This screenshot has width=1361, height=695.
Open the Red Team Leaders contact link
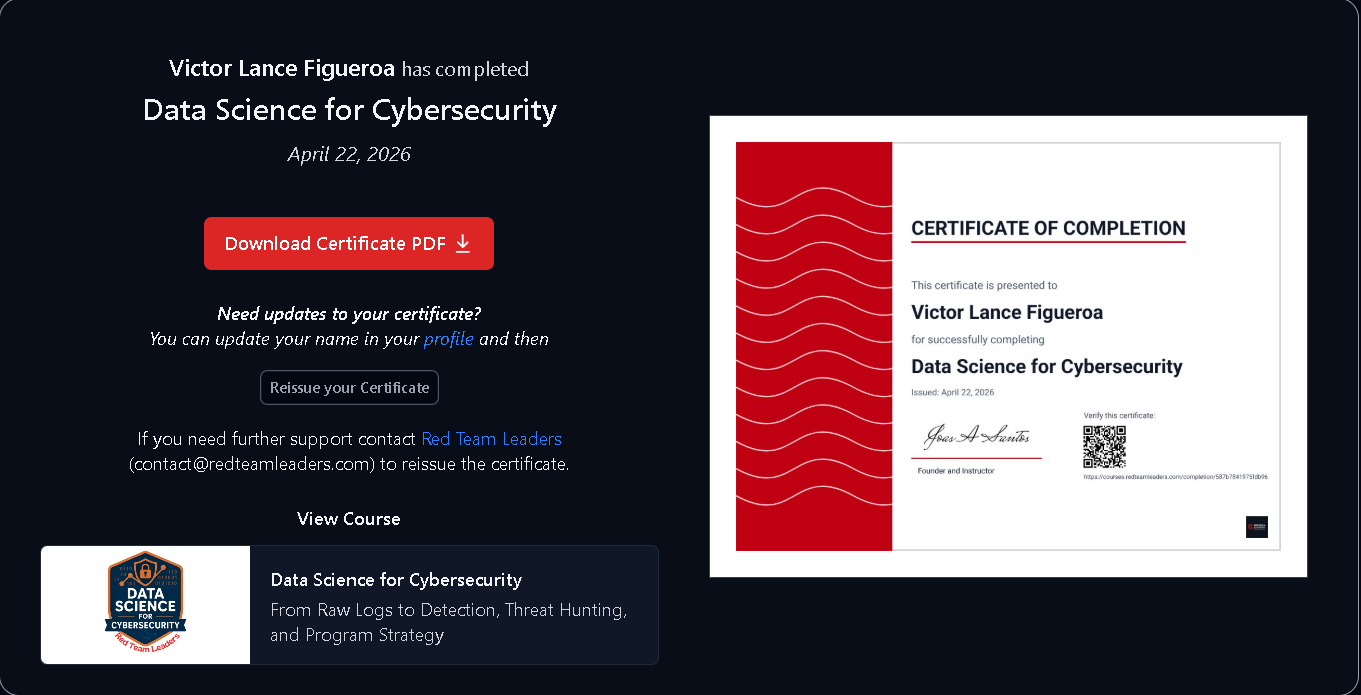[x=491, y=439]
